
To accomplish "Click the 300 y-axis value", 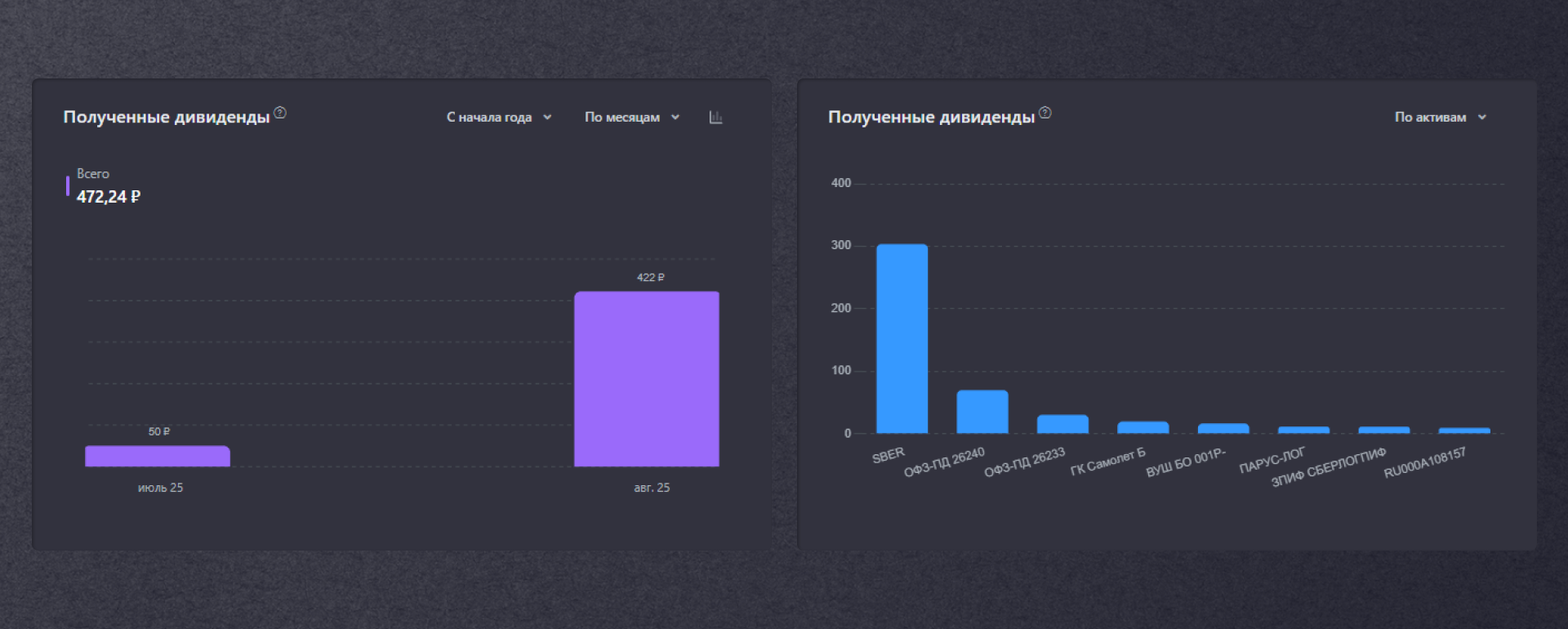I will (841, 245).
